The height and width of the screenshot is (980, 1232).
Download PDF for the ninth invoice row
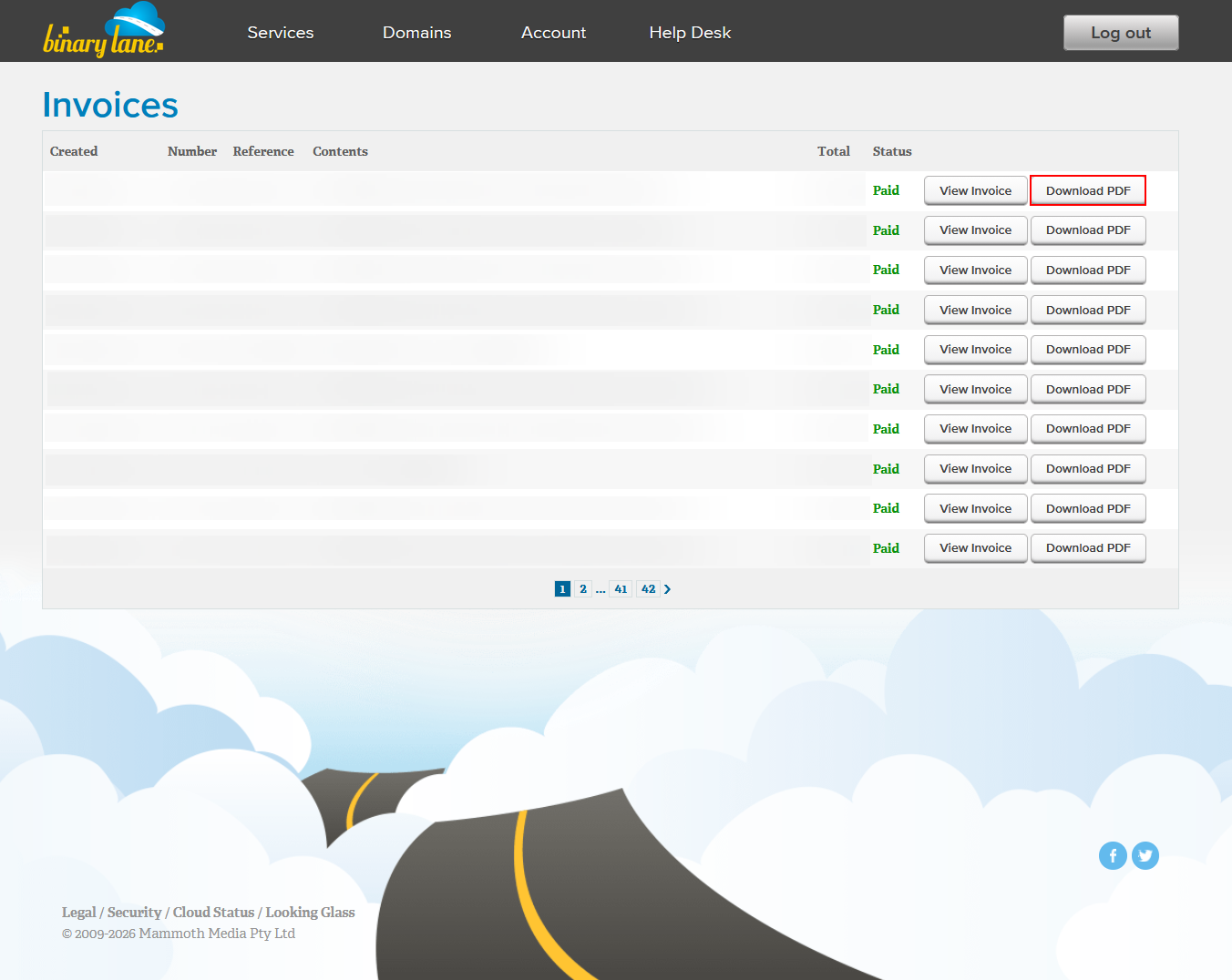(x=1088, y=509)
